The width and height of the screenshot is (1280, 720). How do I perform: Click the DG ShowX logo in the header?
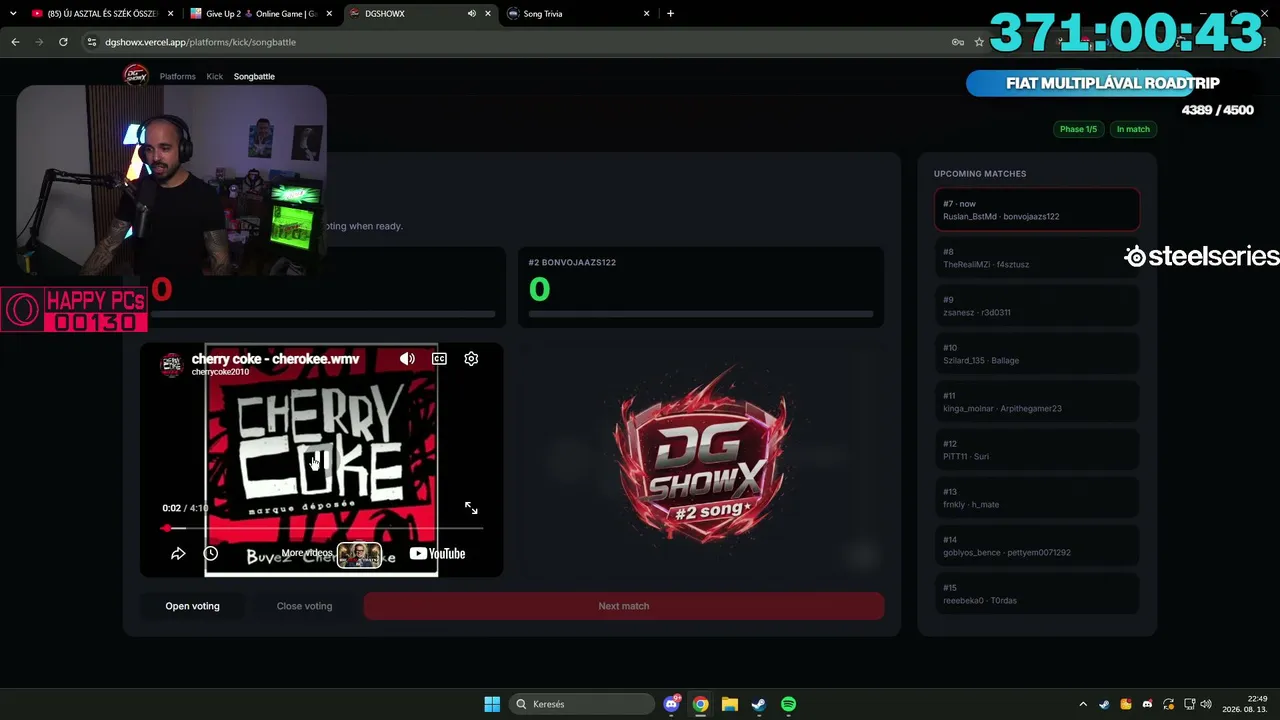[136, 75]
